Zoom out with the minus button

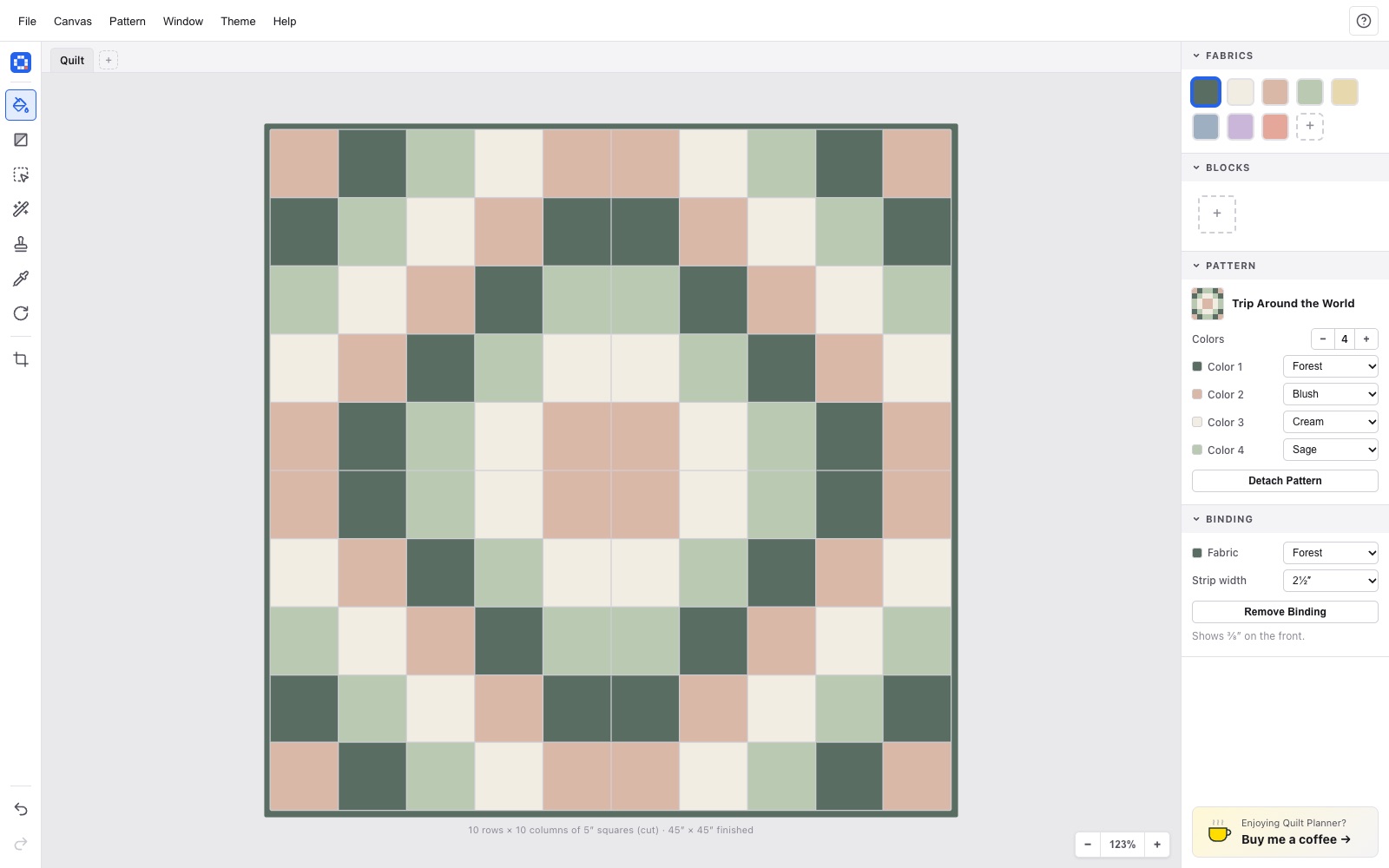pos(1088,845)
